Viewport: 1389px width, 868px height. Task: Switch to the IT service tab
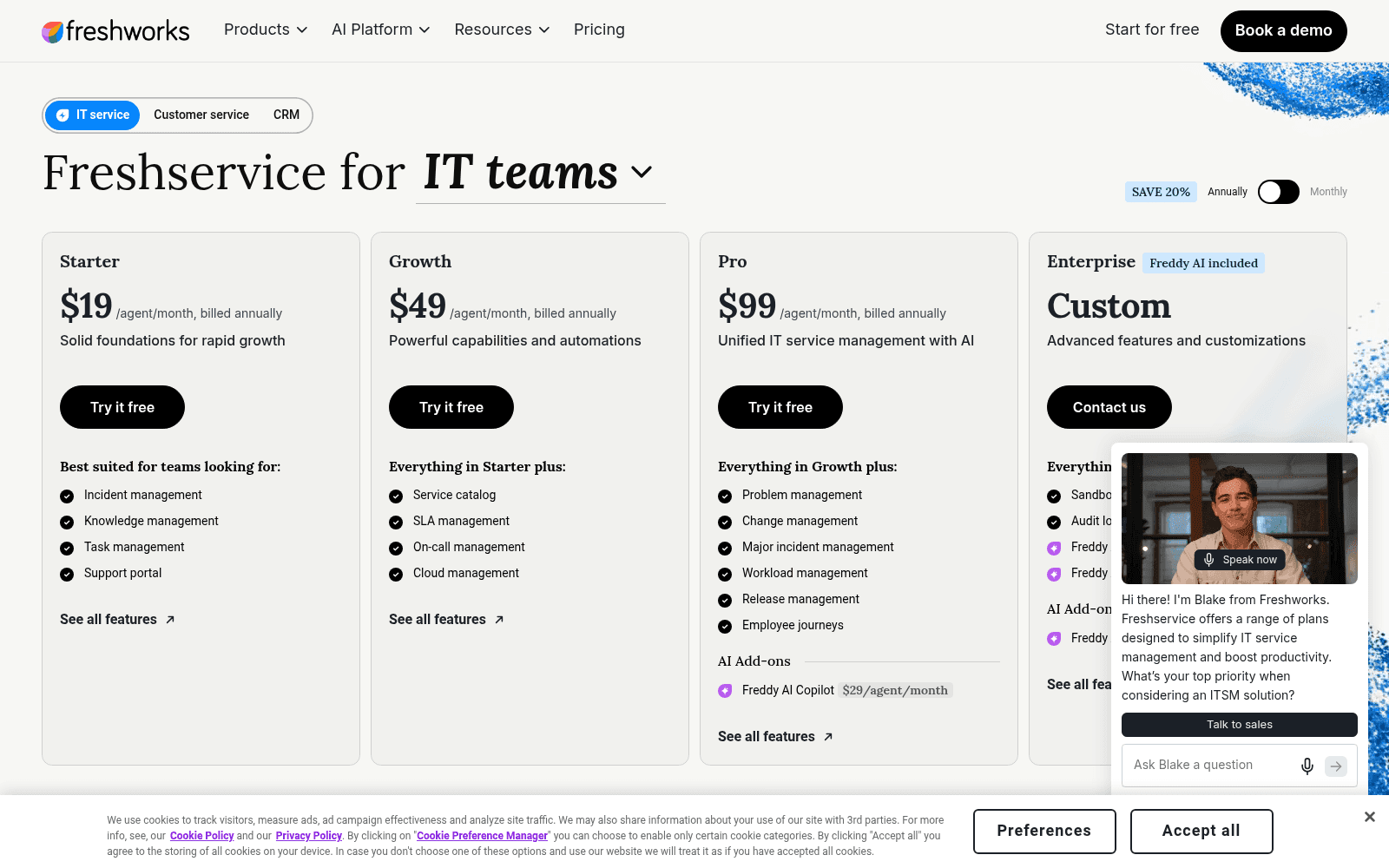[x=92, y=115]
